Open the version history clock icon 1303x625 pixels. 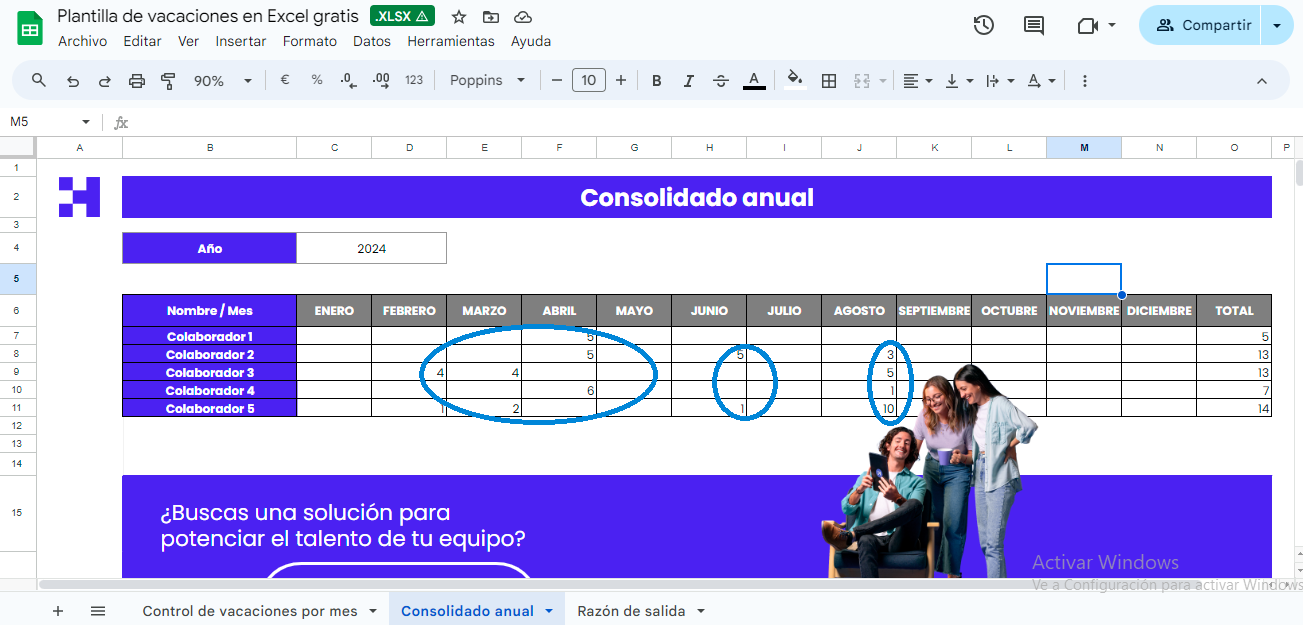point(983,25)
